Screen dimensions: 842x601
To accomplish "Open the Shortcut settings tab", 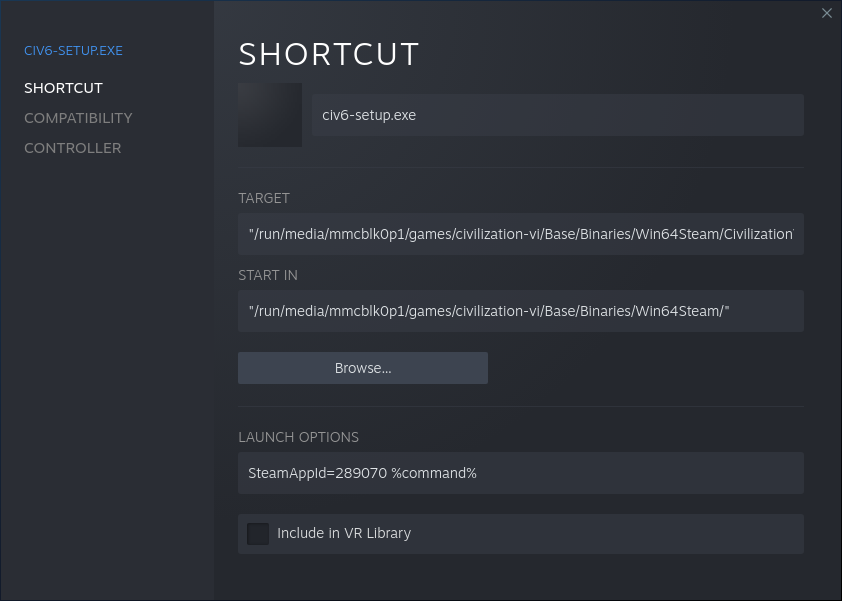I will (x=63, y=88).
